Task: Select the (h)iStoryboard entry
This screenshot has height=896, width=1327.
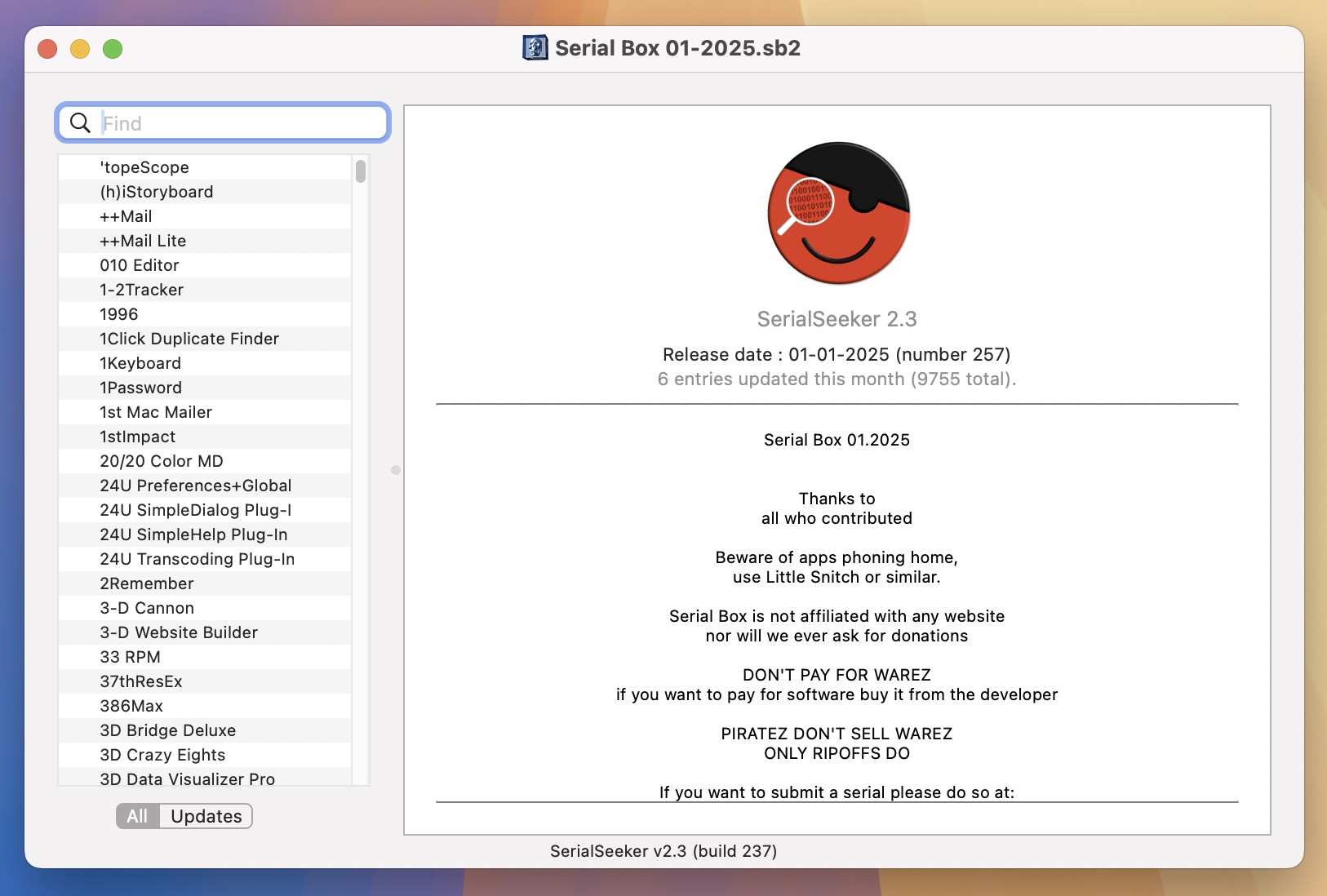Action: pos(205,192)
